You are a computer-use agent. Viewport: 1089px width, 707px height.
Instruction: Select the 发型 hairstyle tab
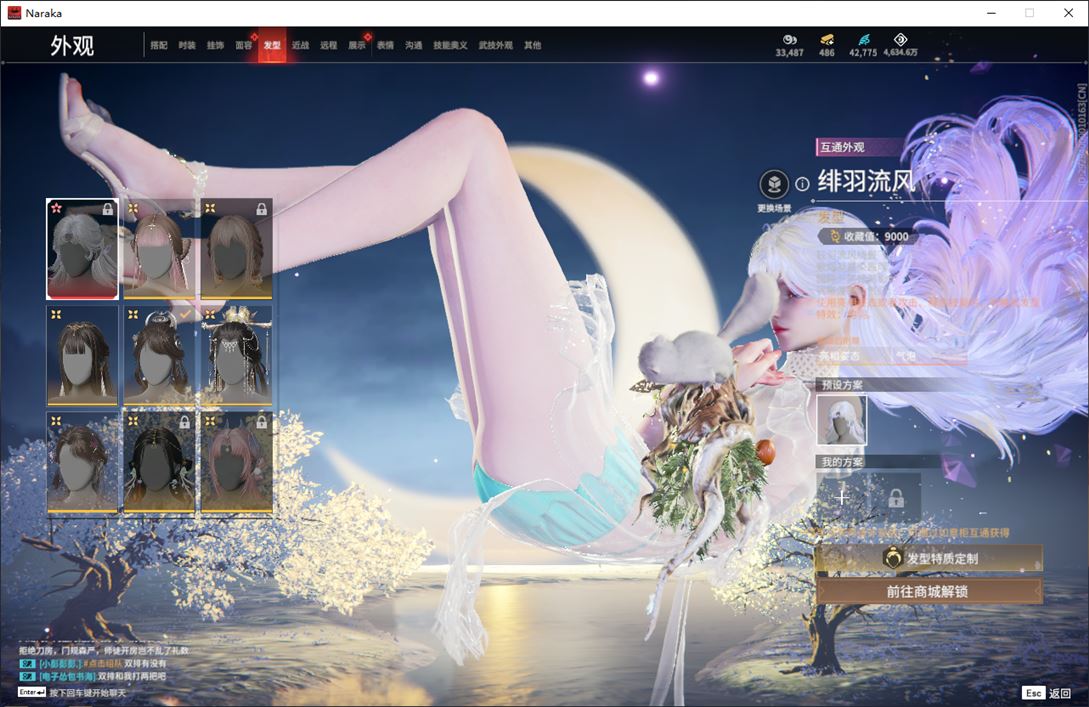tap(272, 45)
